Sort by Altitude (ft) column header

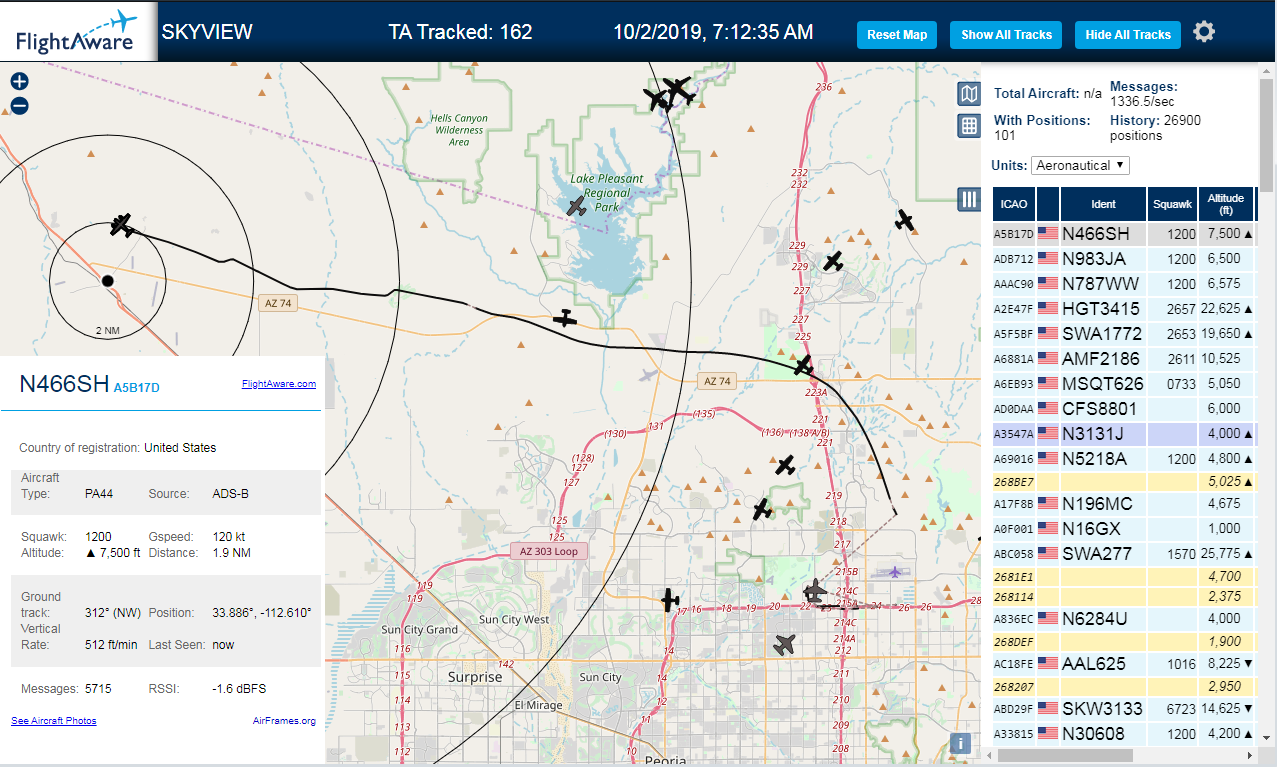[1226, 204]
